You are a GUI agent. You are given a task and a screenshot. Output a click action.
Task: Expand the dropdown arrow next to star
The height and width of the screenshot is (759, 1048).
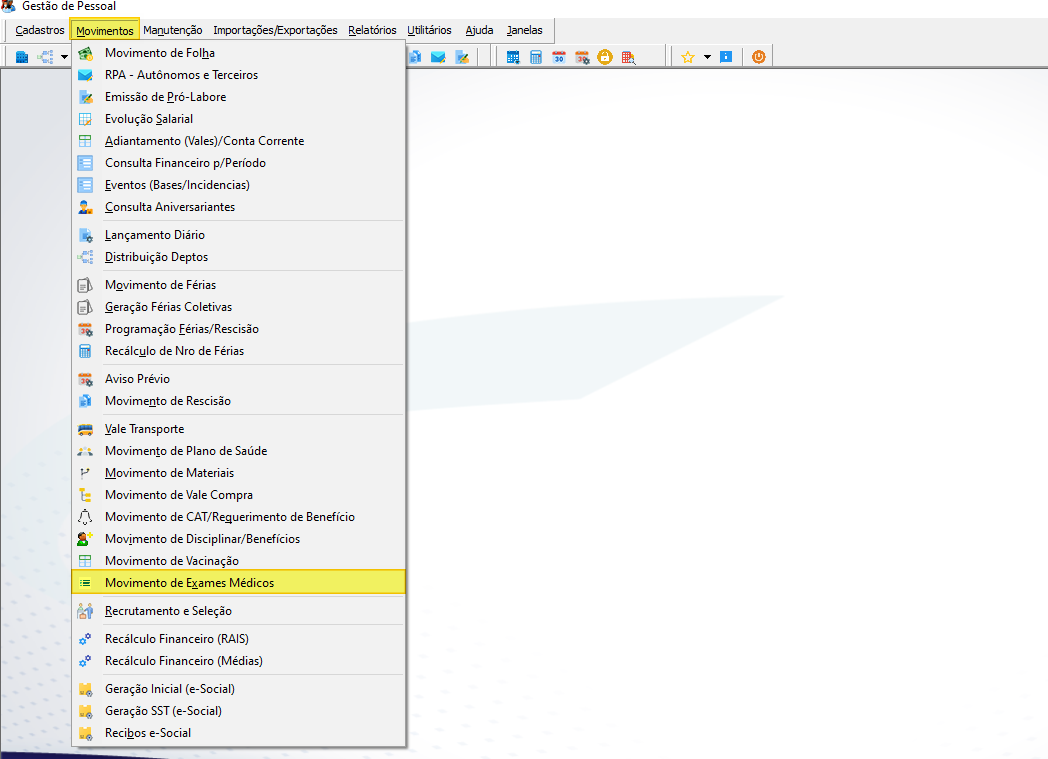707,57
